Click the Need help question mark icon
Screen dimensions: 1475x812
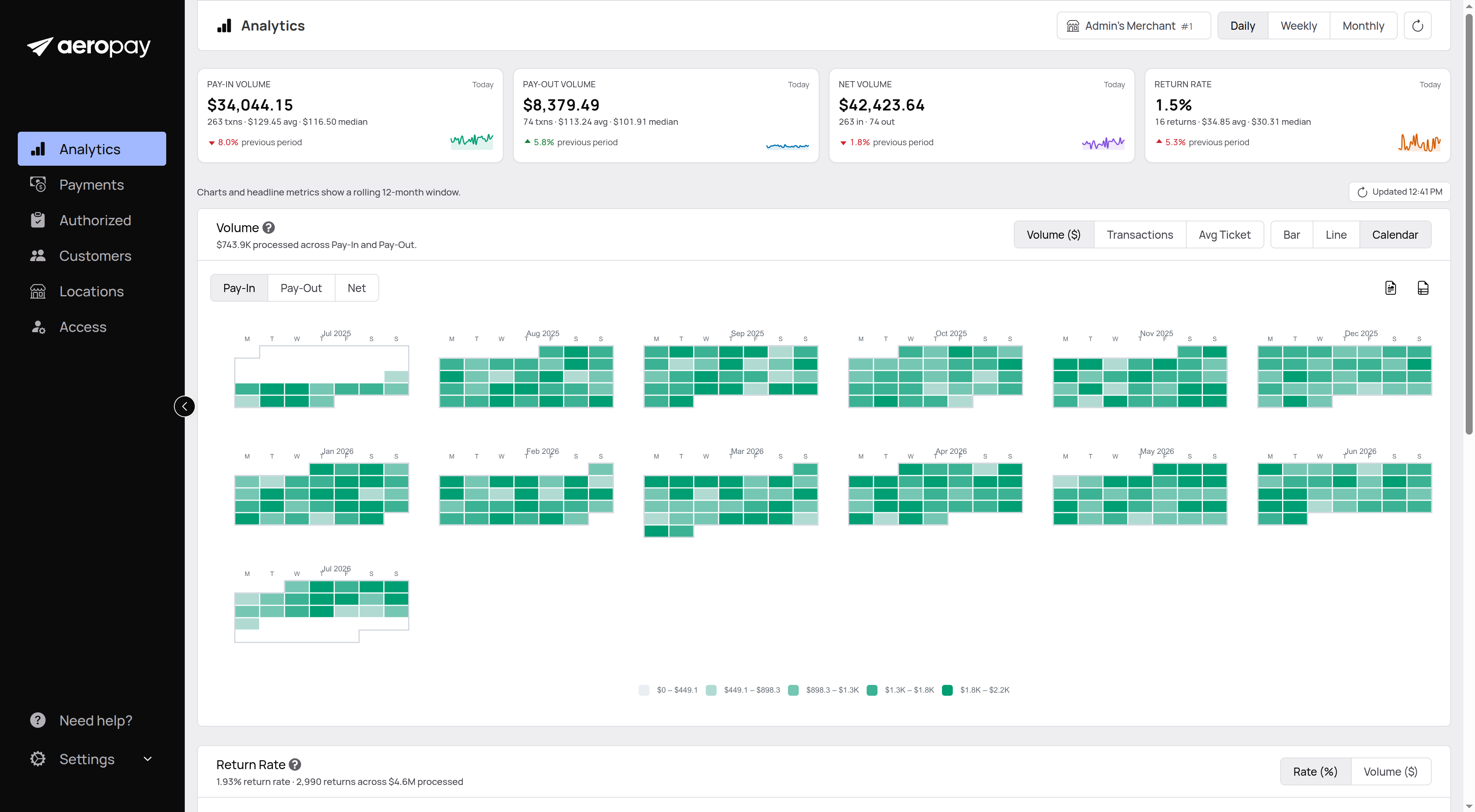point(38,720)
